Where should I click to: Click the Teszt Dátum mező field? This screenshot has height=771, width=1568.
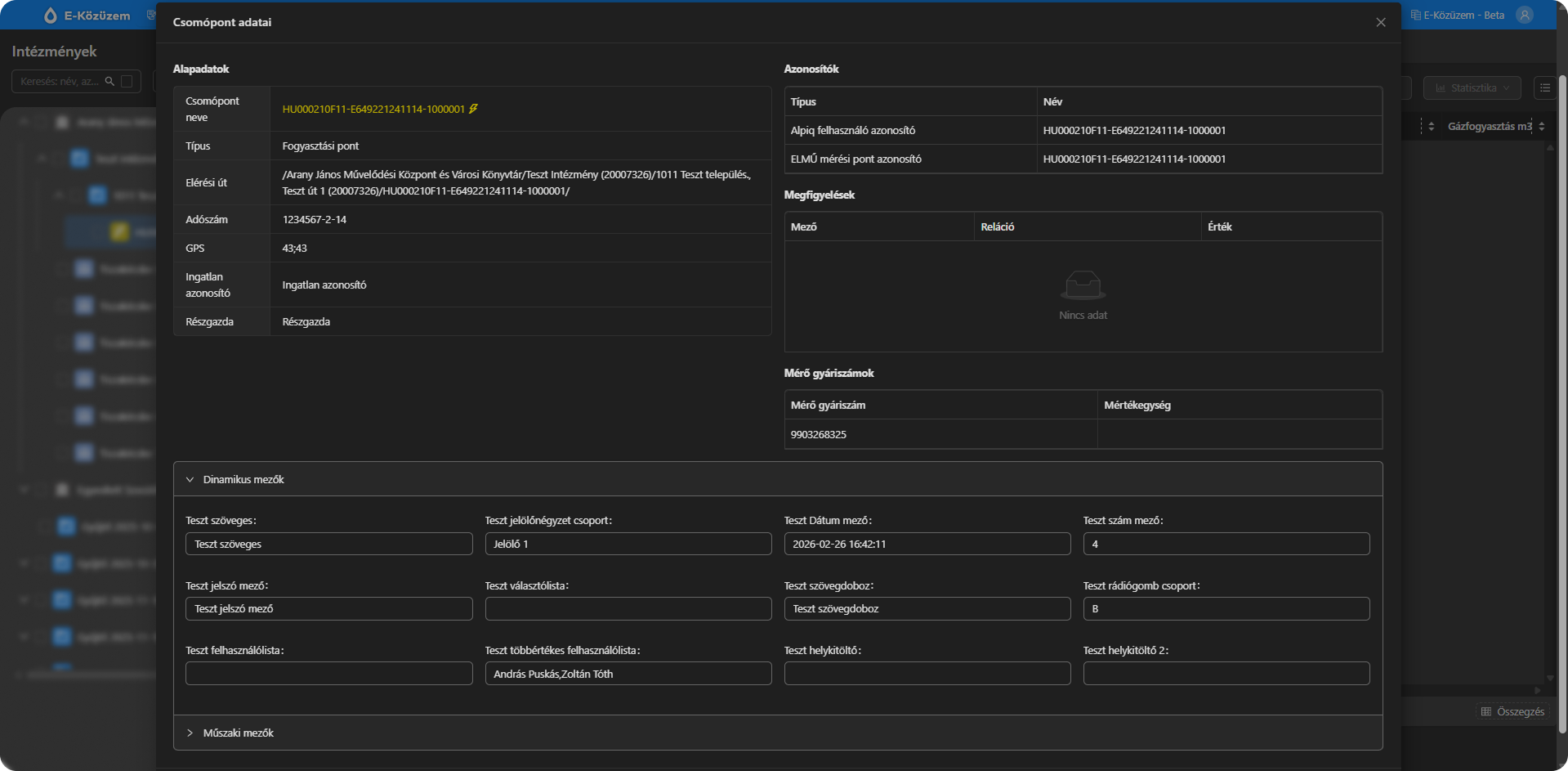pos(927,544)
